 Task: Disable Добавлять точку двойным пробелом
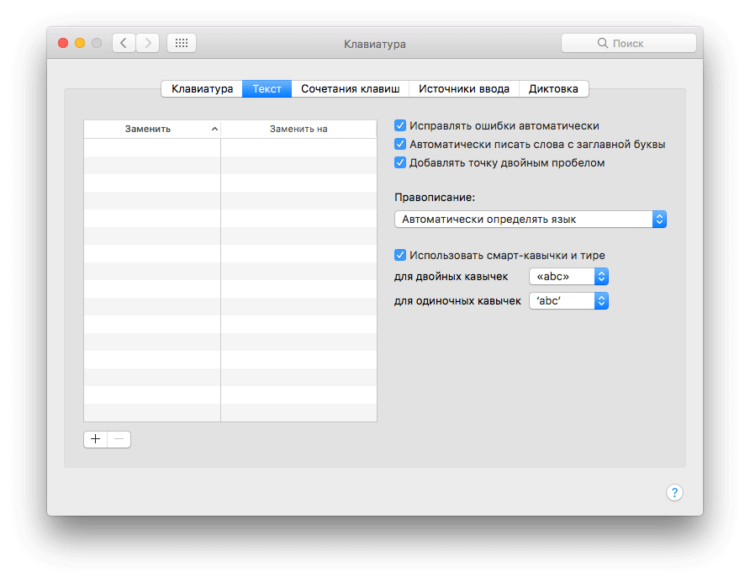click(x=400, y=163)
